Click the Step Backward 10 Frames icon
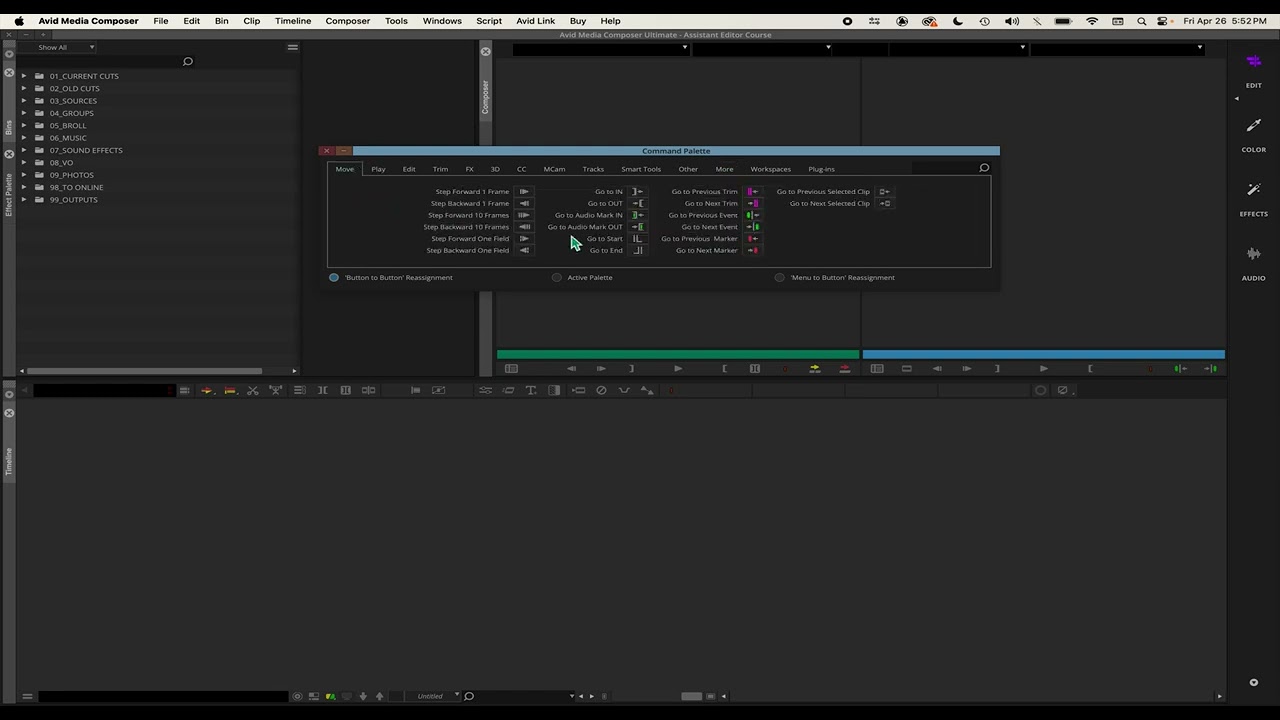 click(x=523, y=227)
